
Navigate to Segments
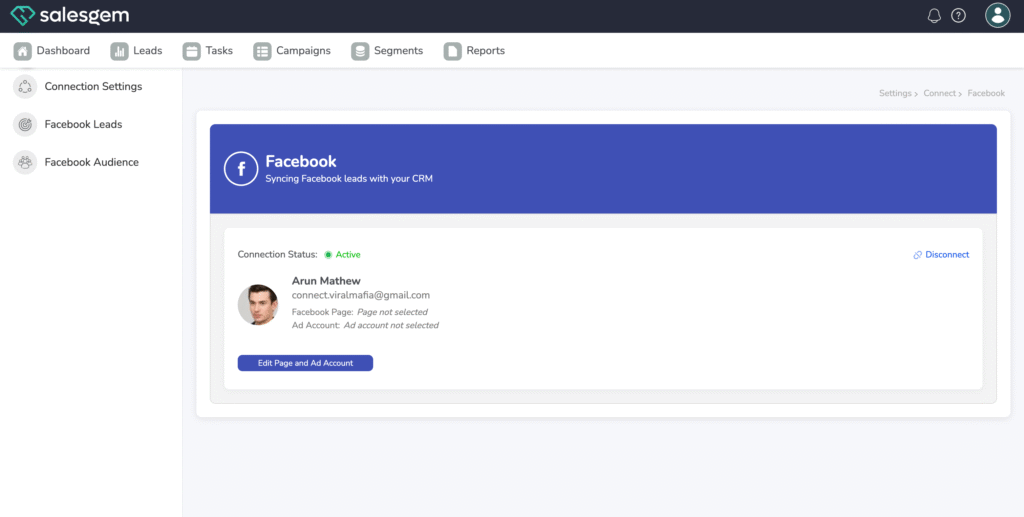(387, 51)
